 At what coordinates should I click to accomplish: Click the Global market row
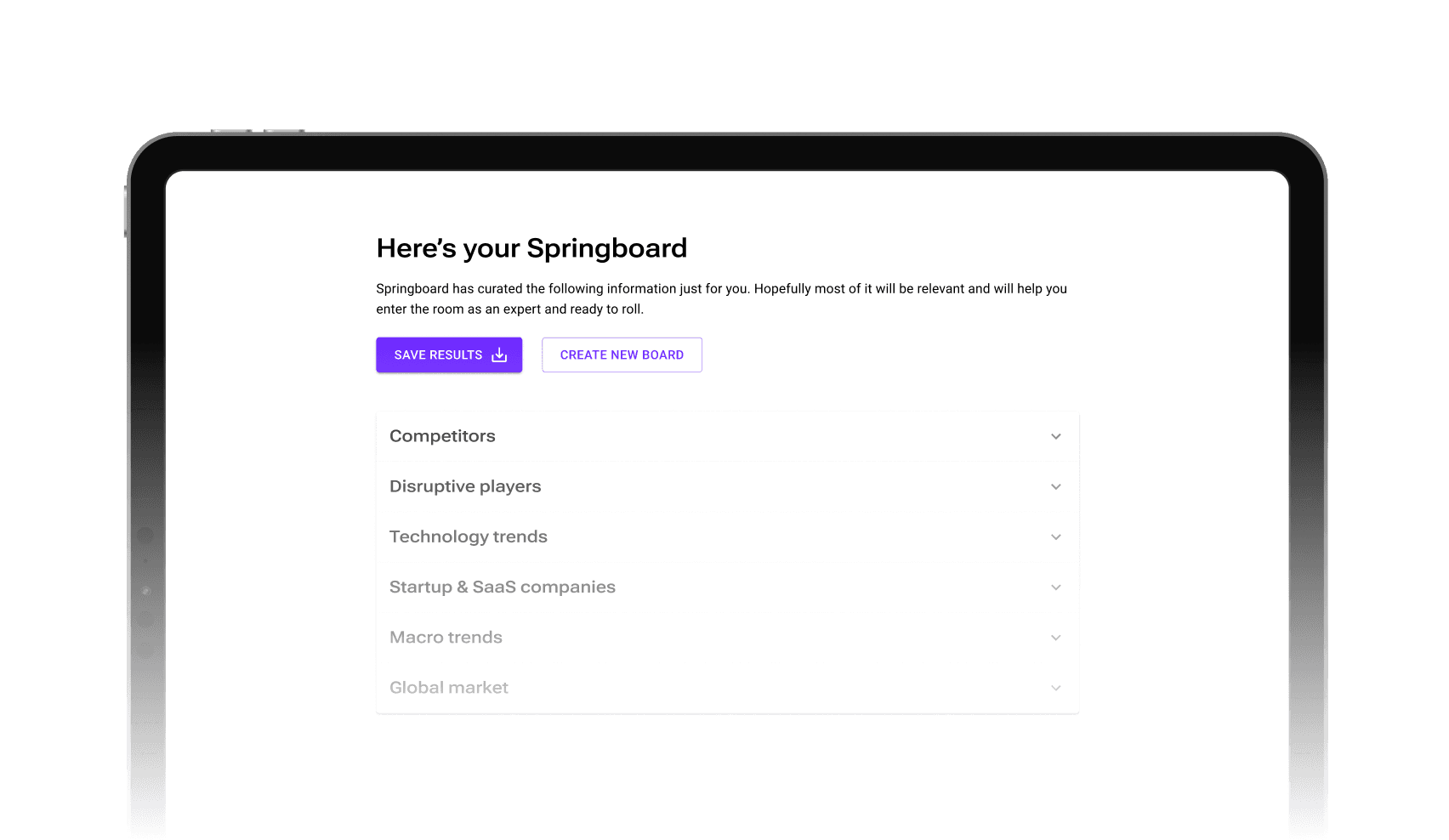tap(726, 687)
